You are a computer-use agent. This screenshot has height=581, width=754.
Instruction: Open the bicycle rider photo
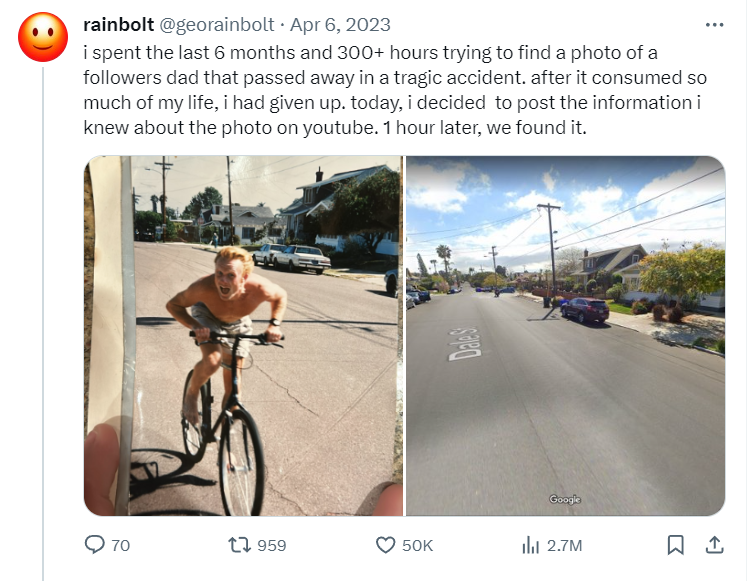pos(243,335)
